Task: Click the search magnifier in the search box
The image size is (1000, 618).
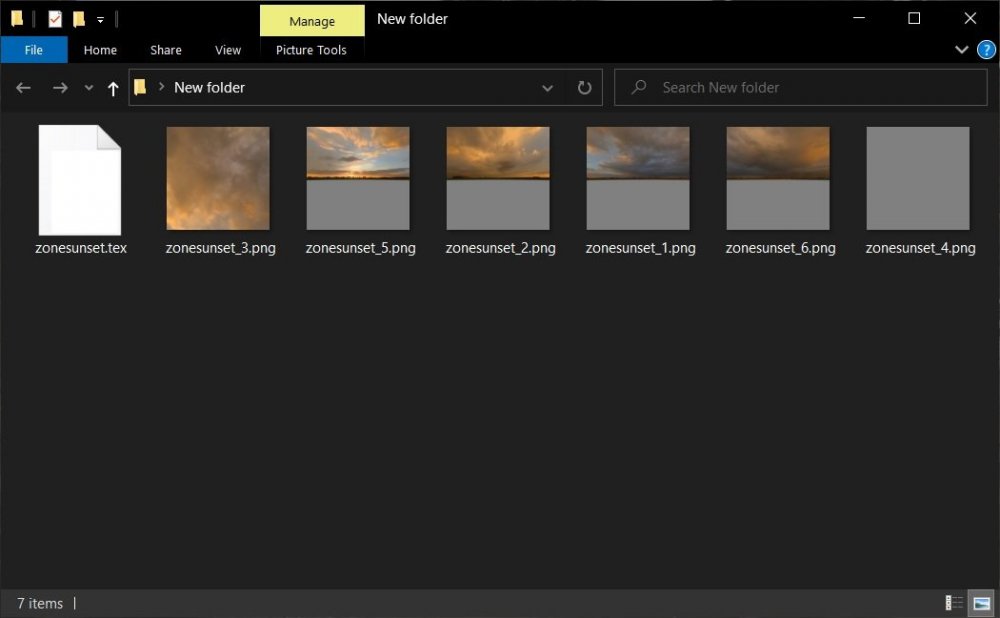Action: click(638, 87)
